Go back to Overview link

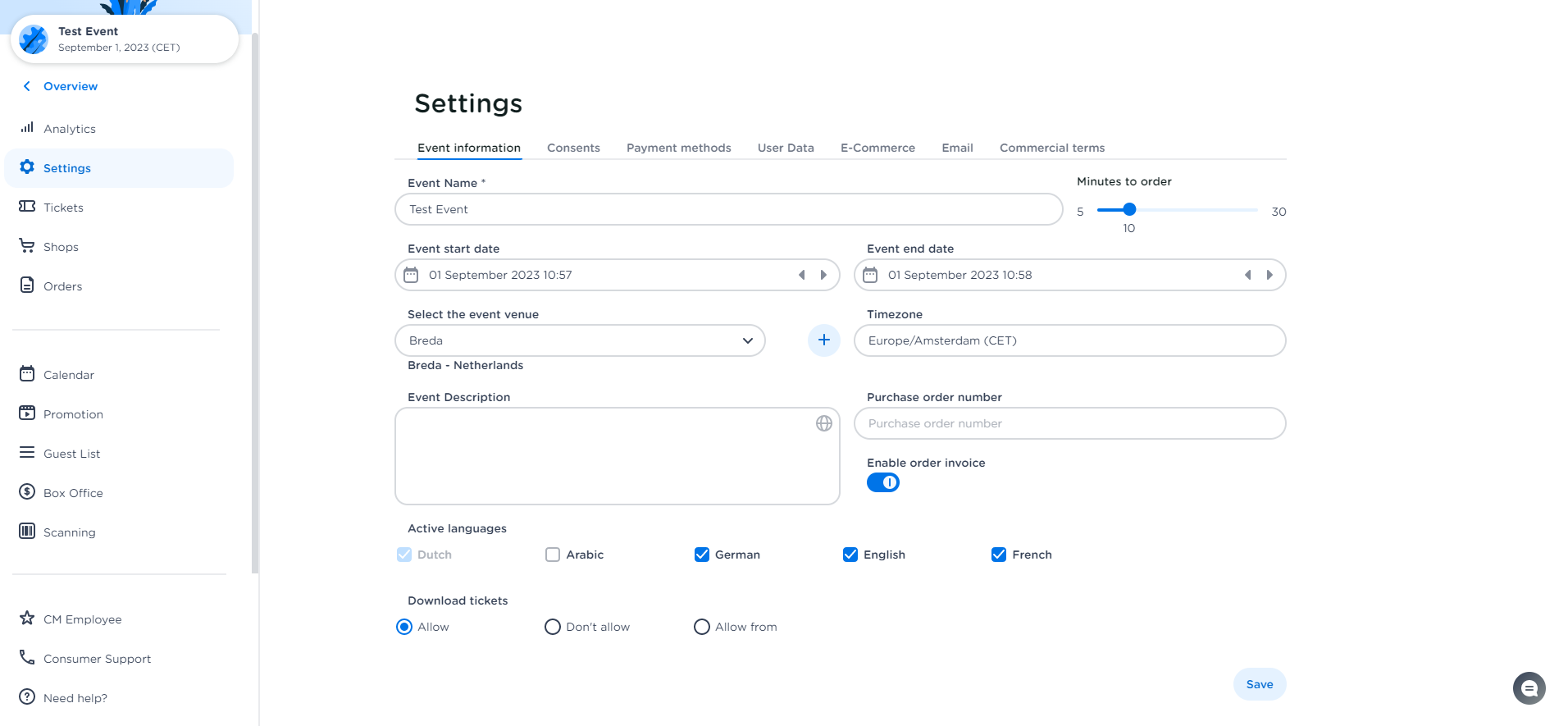coord(70,86)
